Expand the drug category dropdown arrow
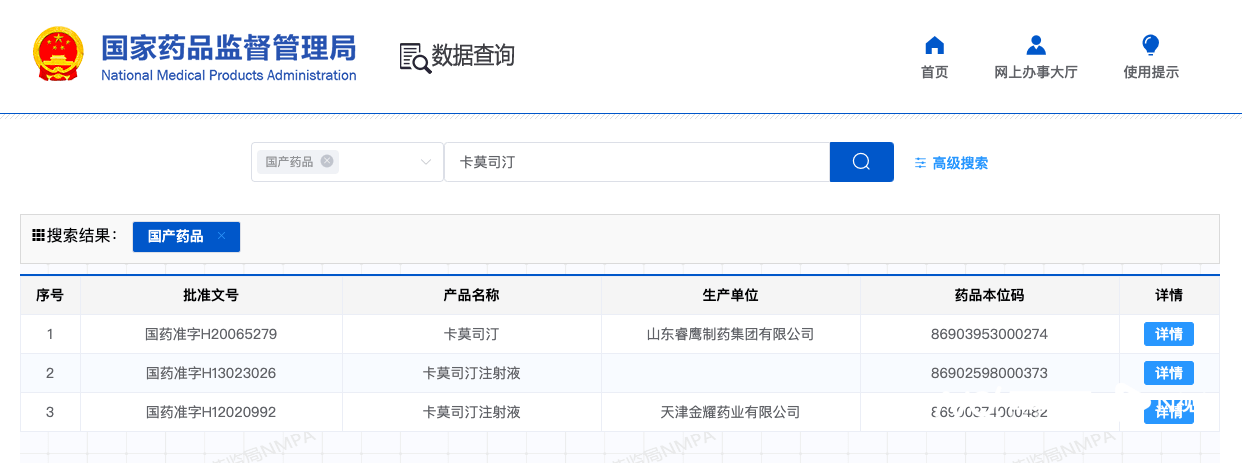1242x463 pixels. point(426,162)
